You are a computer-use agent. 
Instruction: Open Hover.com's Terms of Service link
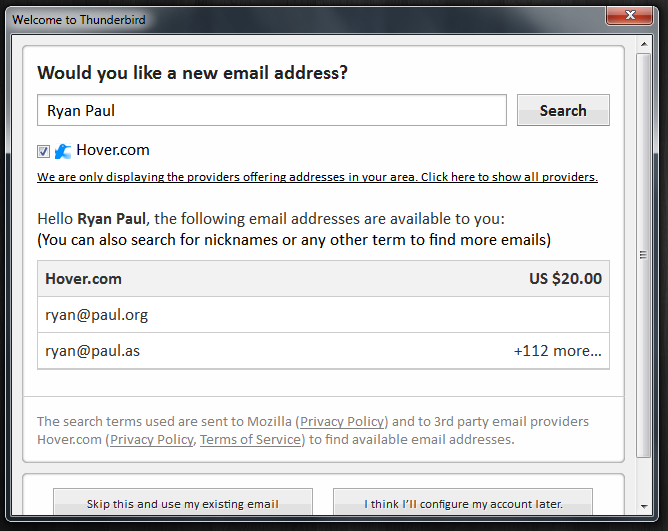click(x=250, y=439)
